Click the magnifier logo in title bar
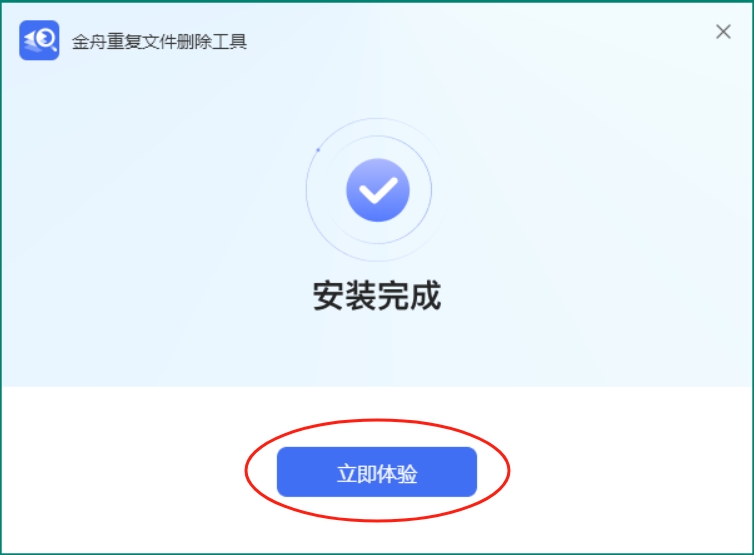This screenshot has width=754, height=555. coord(39,40)
